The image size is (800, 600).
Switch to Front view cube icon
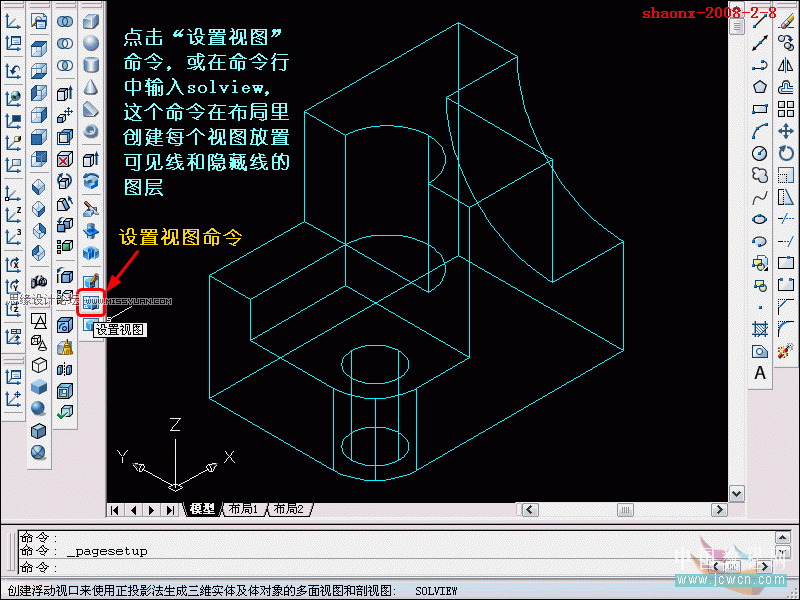(39, 137)
